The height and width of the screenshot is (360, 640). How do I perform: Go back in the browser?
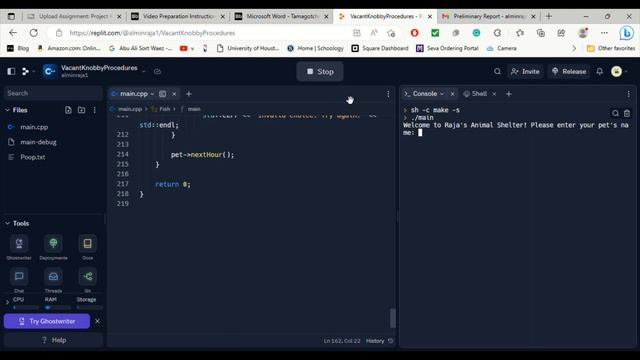13,33
